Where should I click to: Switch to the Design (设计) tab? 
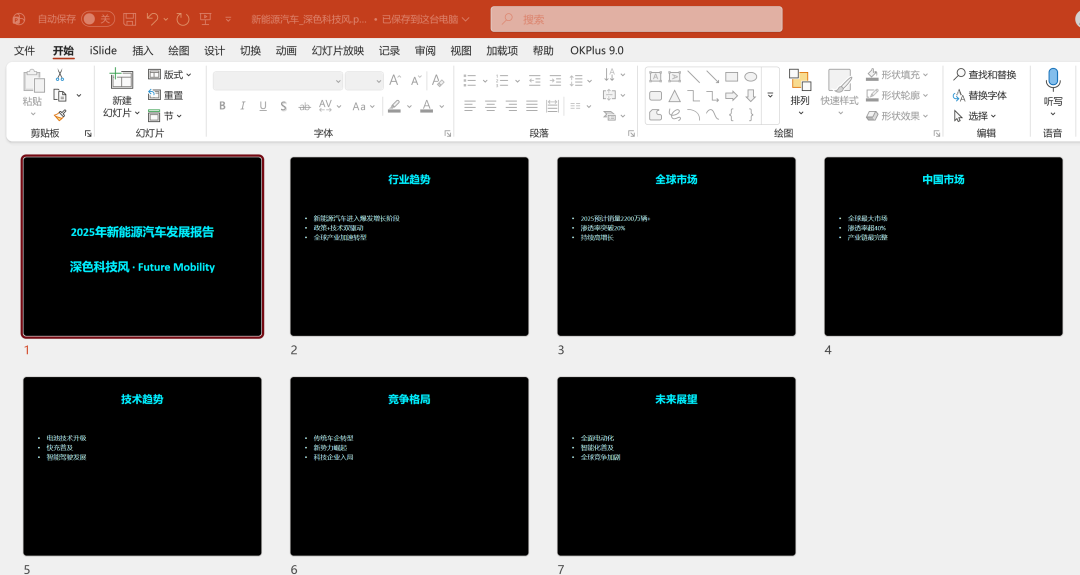[214, 50]
